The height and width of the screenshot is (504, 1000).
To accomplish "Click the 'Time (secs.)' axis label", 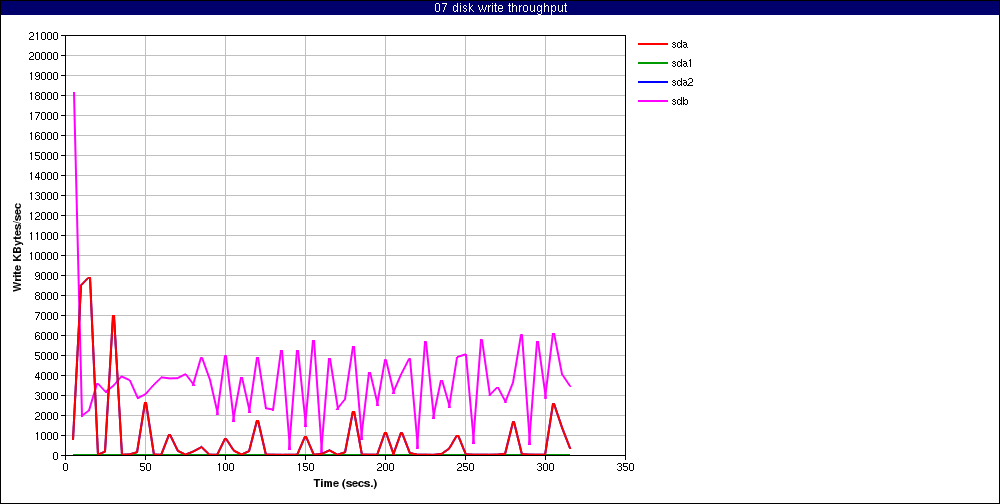I will [x=345, y=483].
